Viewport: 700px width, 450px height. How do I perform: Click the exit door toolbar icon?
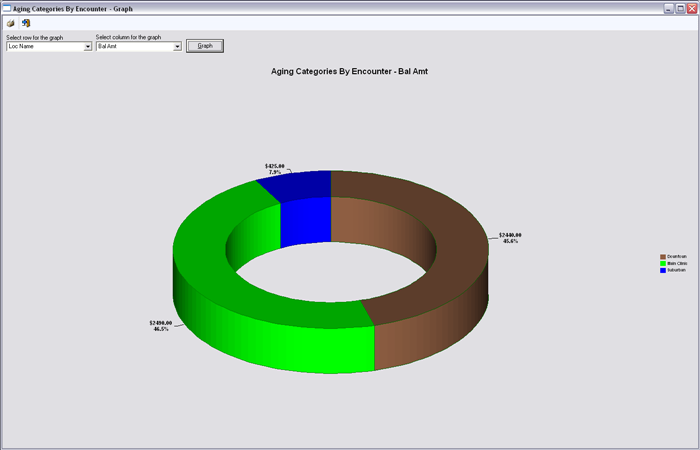pos(26,23)
